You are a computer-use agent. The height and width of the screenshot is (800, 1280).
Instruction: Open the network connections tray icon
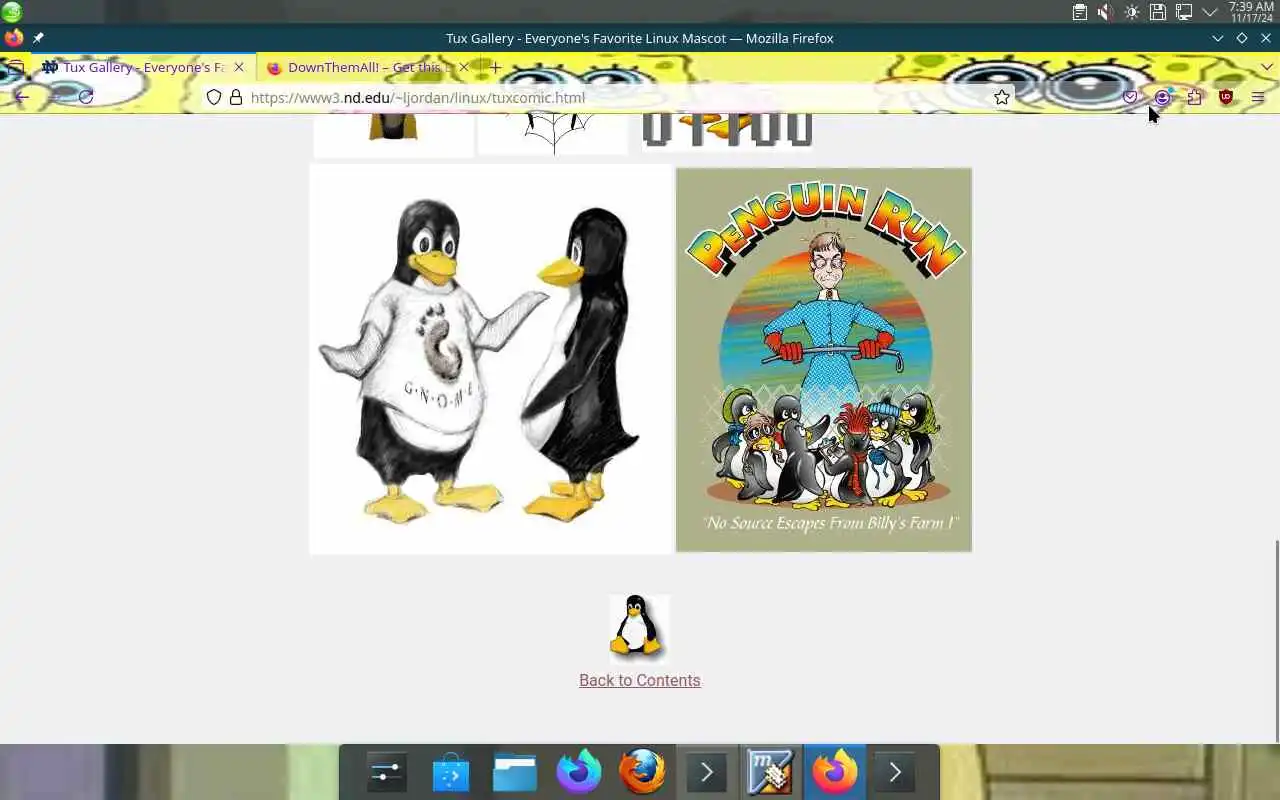tap(1184, 12)
